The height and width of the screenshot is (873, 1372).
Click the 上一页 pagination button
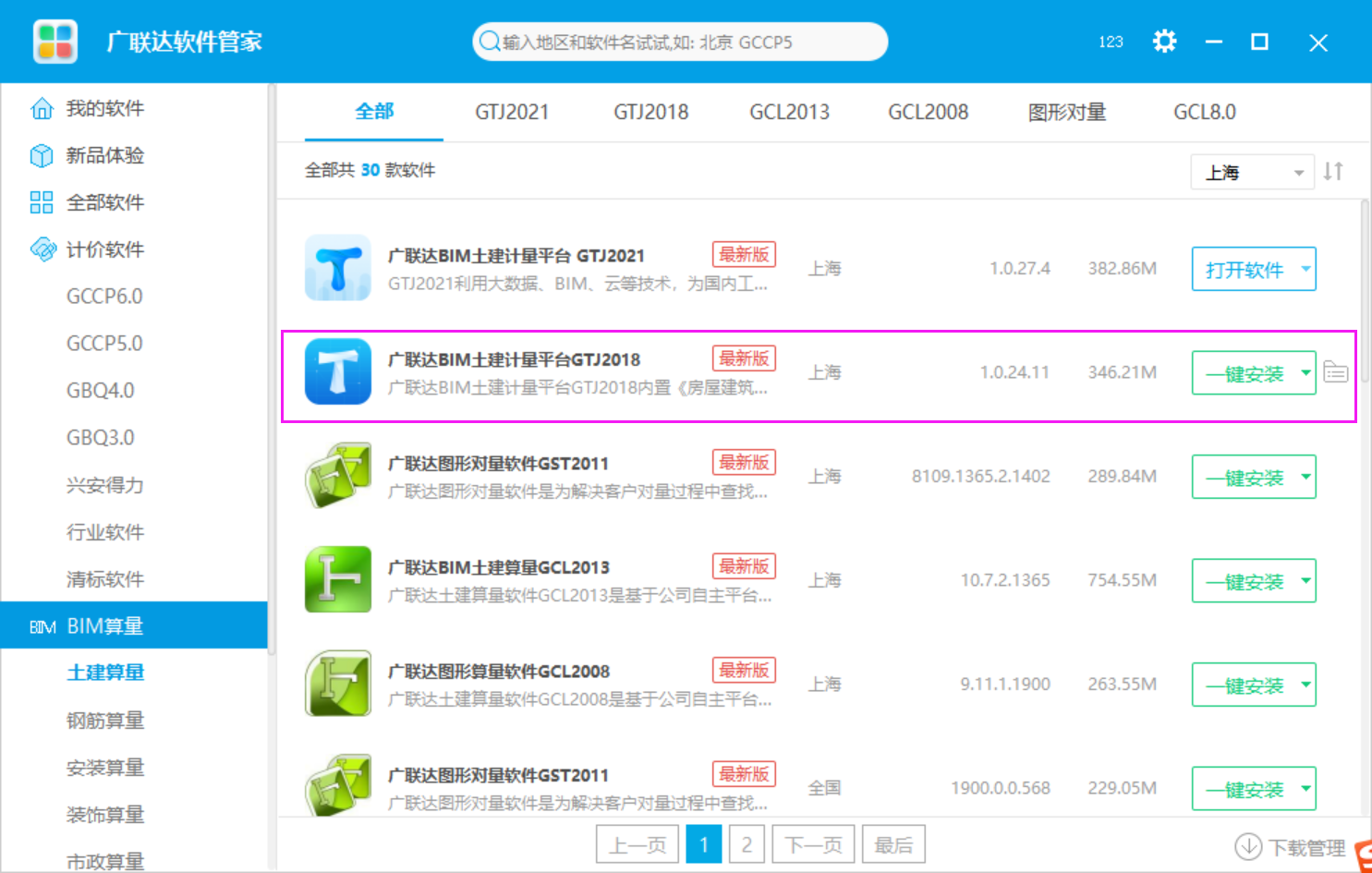coord(637,844)
